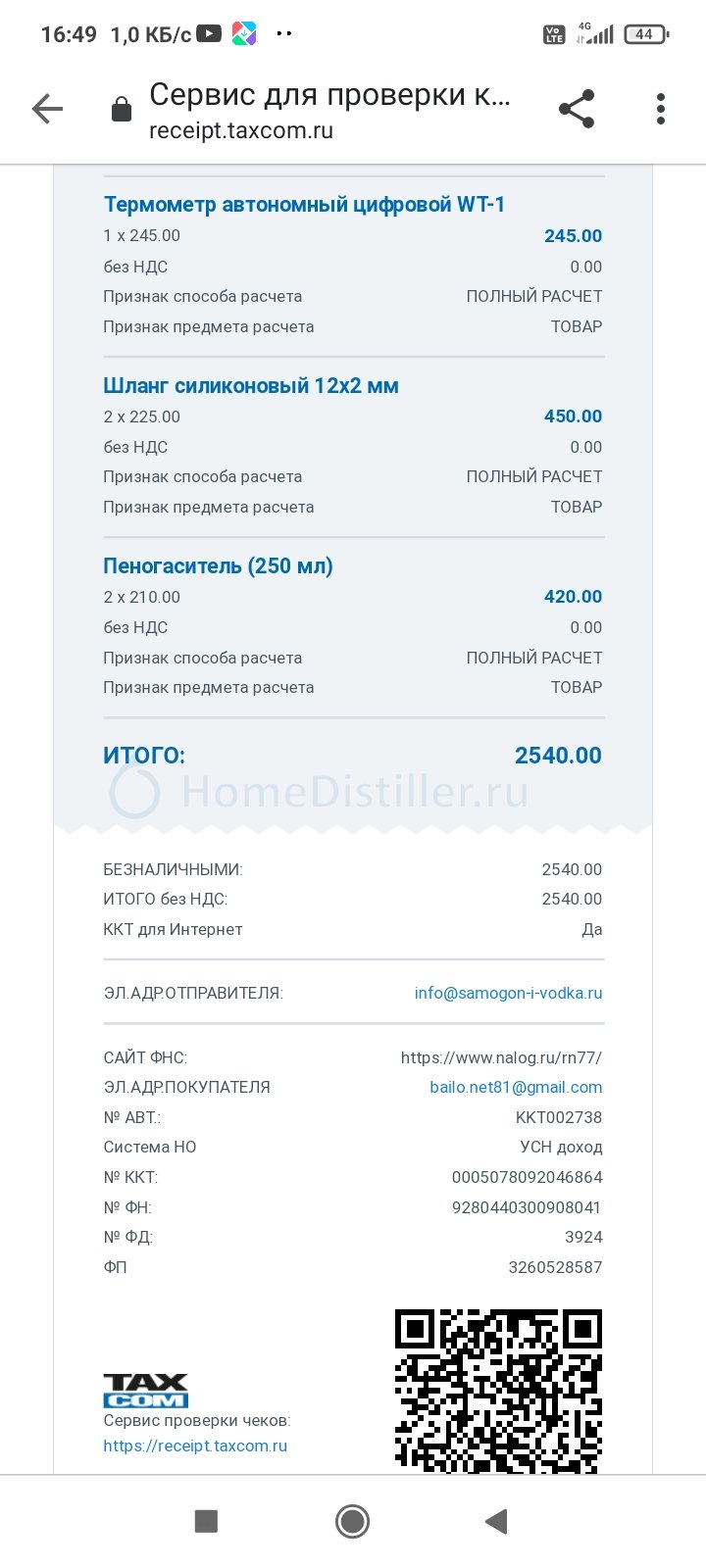706x1568 pixels.
Task: Tap the QR code image
Action: pos(498,1391)
